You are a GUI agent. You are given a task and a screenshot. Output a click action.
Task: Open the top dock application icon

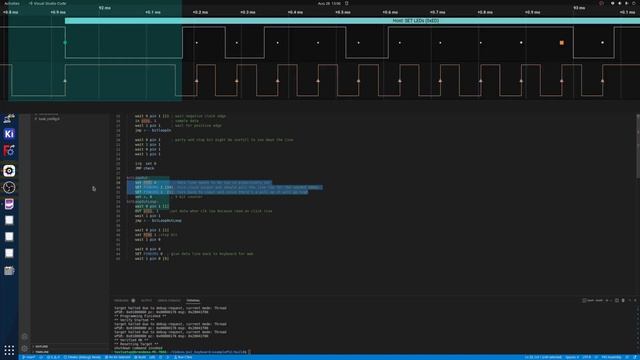(x=9, y=118)
